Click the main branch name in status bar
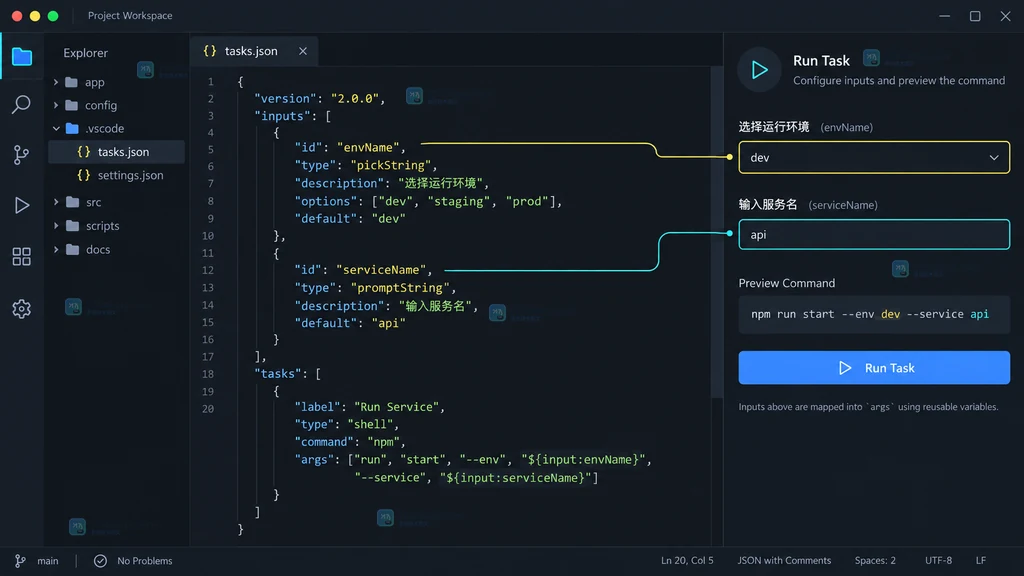This screenshot has height=576, width=1024. [48, 561]
